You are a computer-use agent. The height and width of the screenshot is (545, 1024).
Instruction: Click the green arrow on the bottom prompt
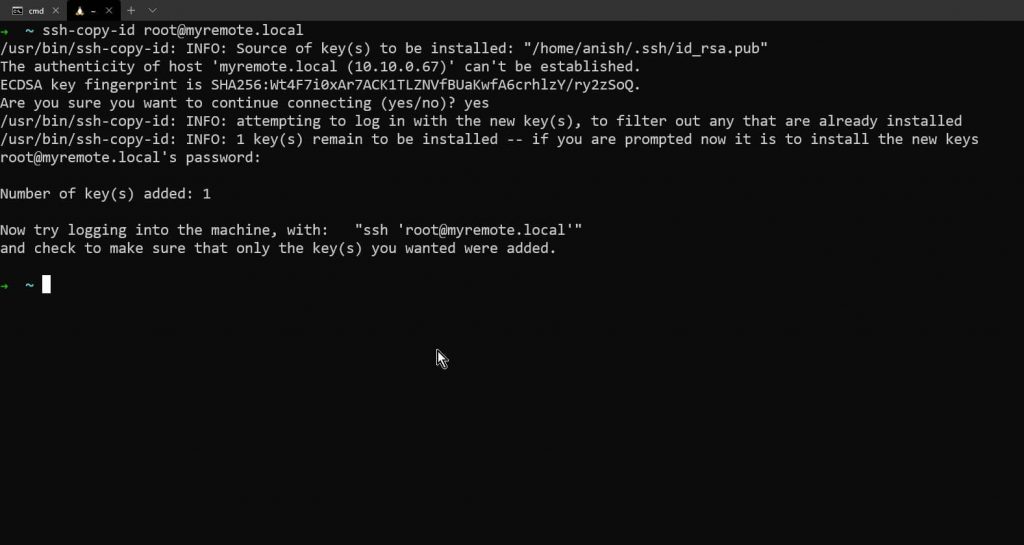point(5,286)
